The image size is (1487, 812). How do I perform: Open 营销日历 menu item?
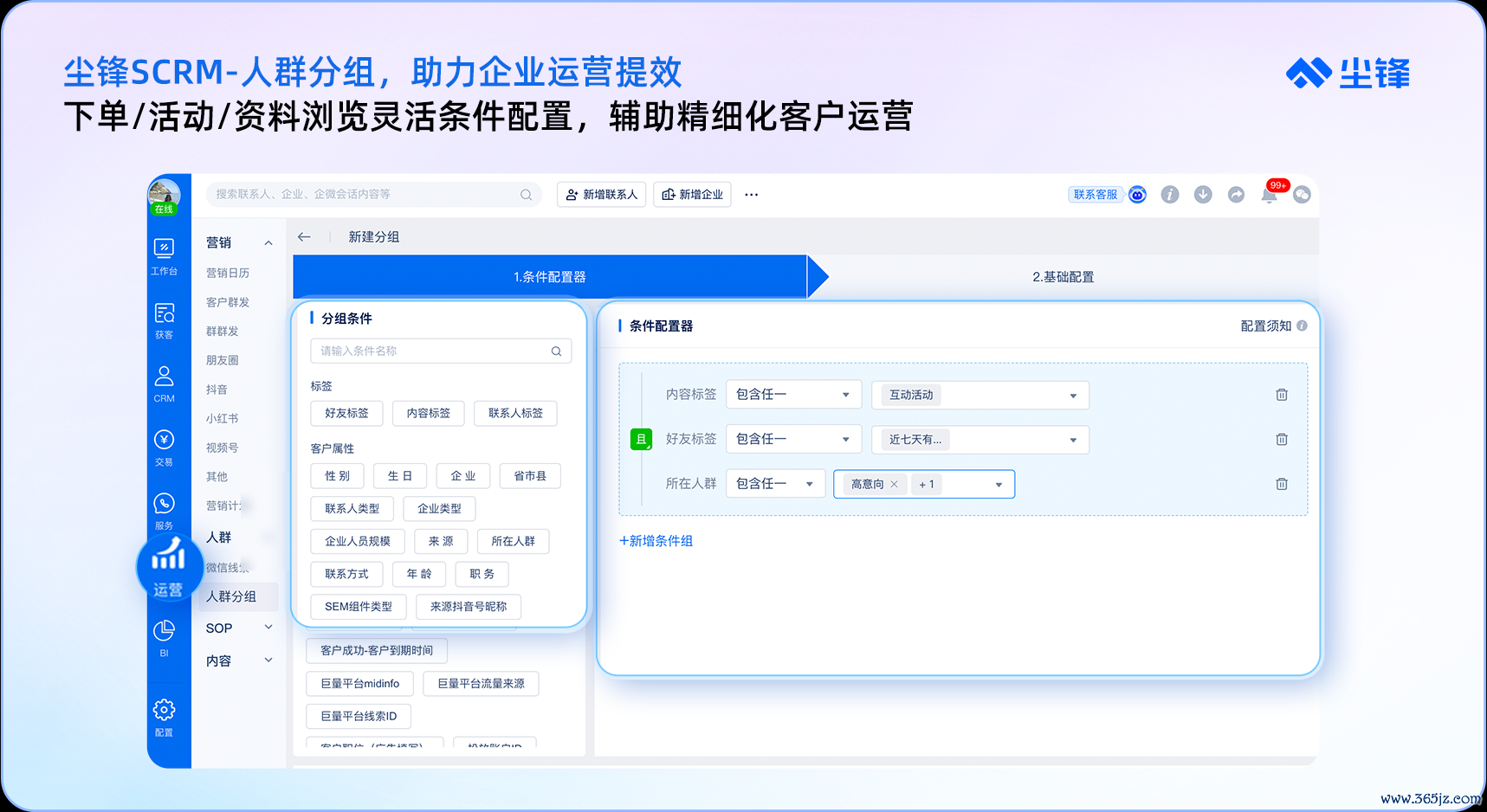click(x=228, y=273)
